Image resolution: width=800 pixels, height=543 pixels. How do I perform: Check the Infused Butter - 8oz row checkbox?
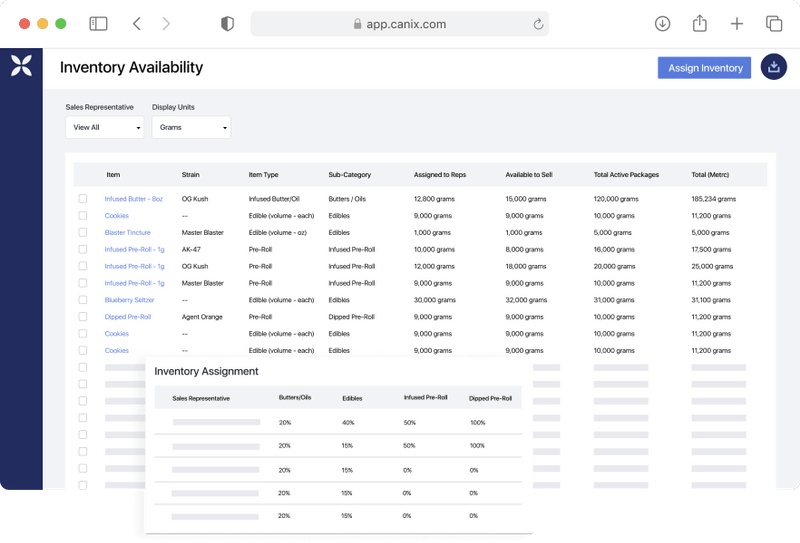[x=83, y=199]
